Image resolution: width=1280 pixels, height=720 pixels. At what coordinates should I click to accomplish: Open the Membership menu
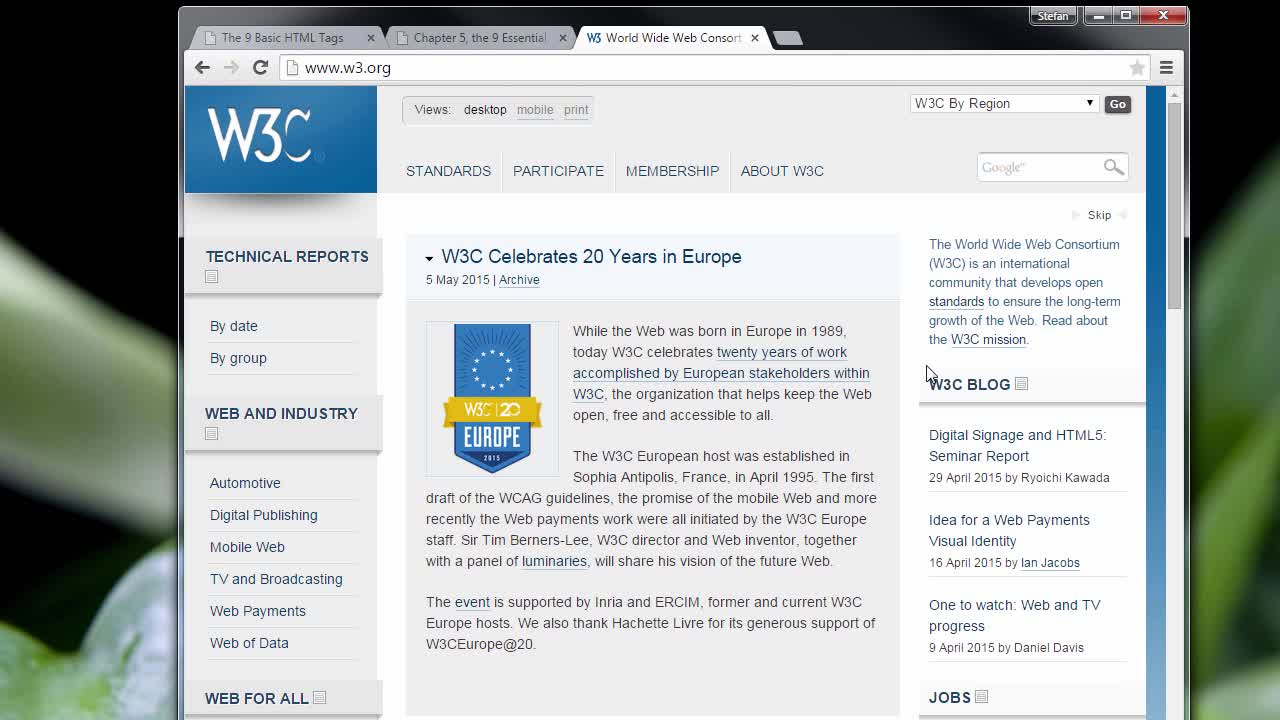(x=672, y=171)
